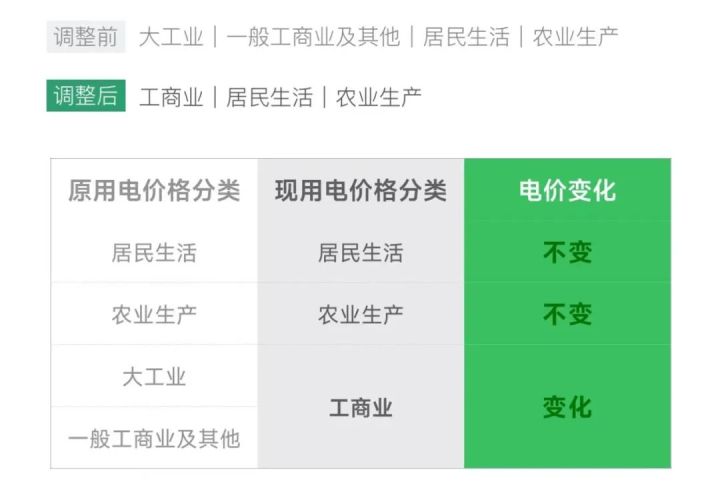Click the 现用电价格分类 column header
This screenshot has height=496, width=720.
360,191
